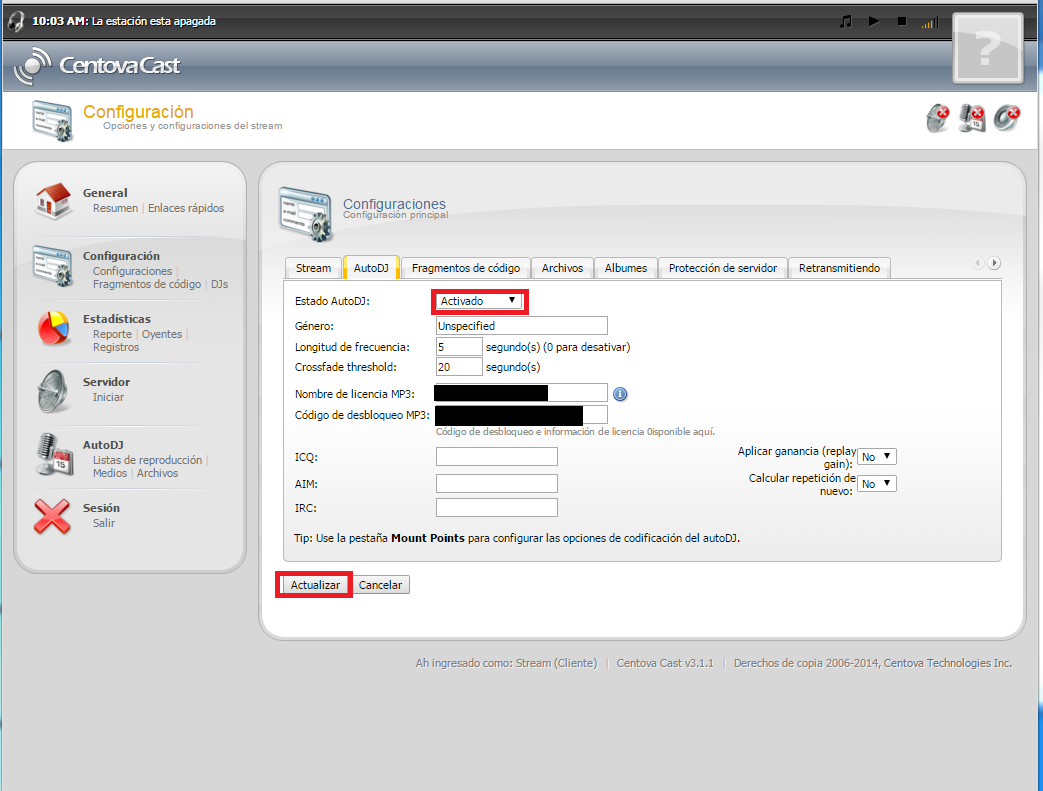Open the Reporte statistics link
The width and height of the screenshot is (1043, 791).
[112, 334]
